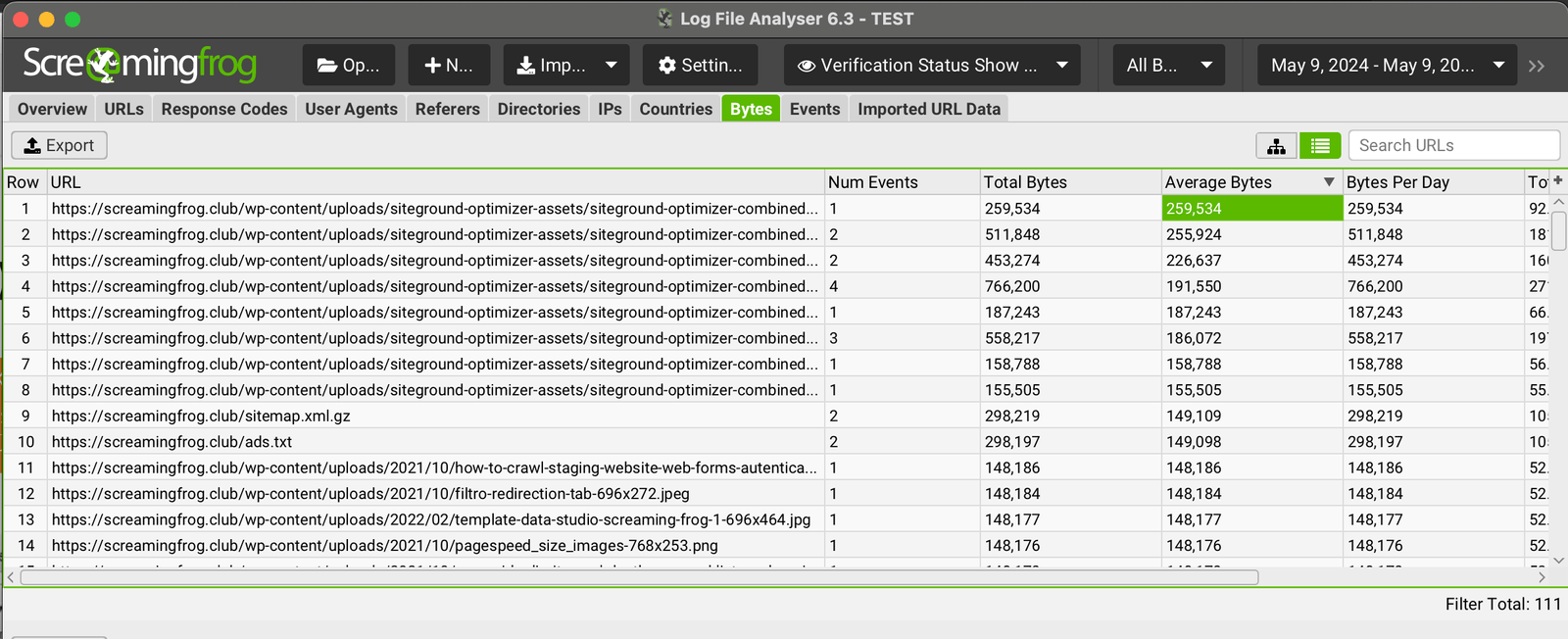Select the green list view icon
This screenshot has height=639, width=1568.
(x=1320, y=146)
